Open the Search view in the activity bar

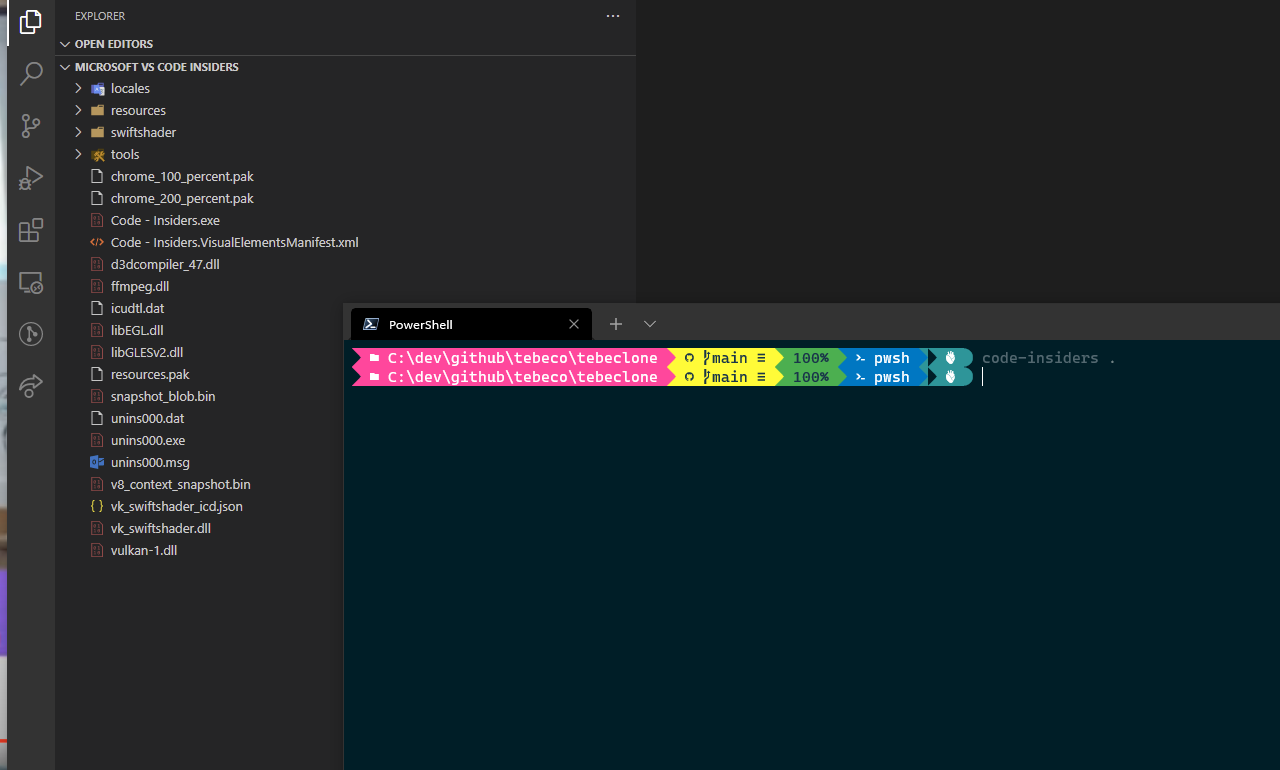pyautogui.click(x=30, y=74)
